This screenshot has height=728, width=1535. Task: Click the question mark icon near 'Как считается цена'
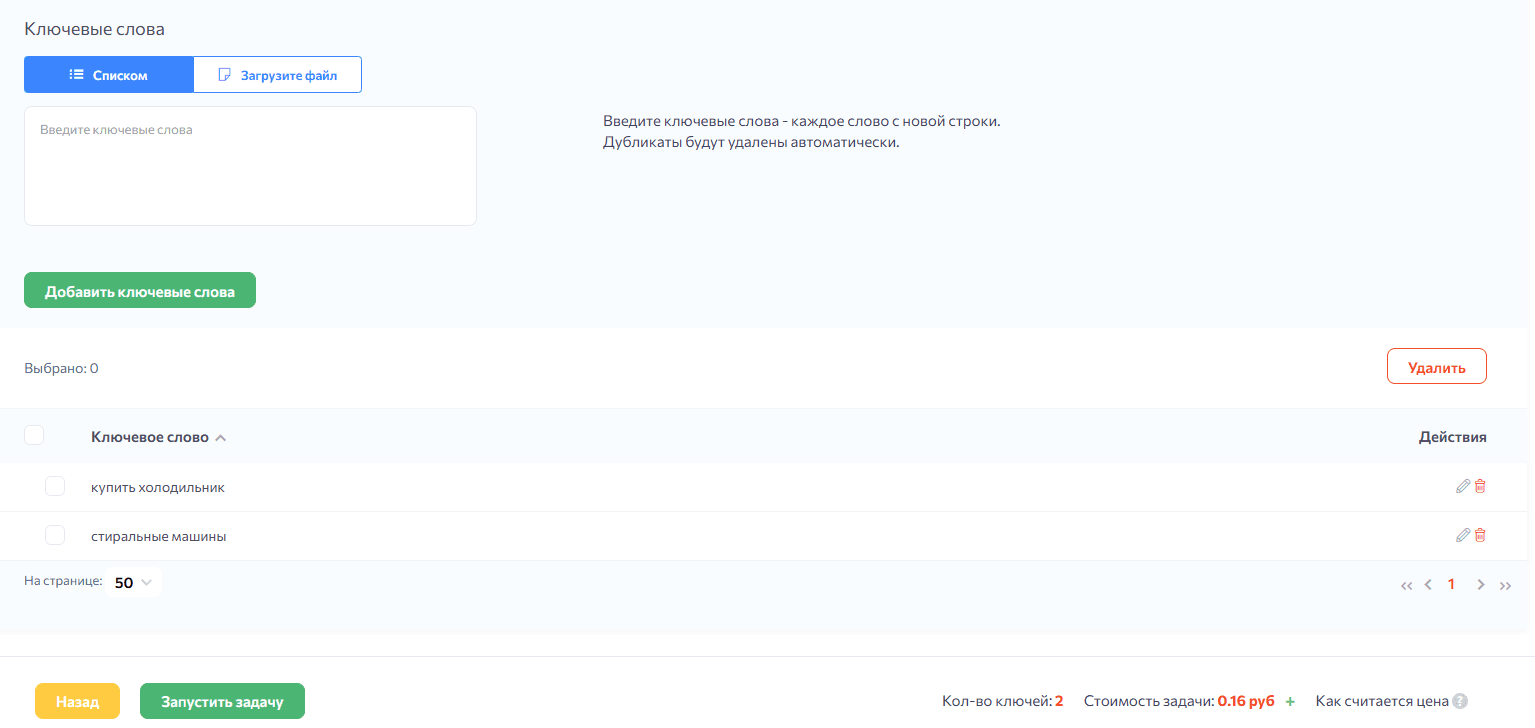click(x=1462, y=702)
